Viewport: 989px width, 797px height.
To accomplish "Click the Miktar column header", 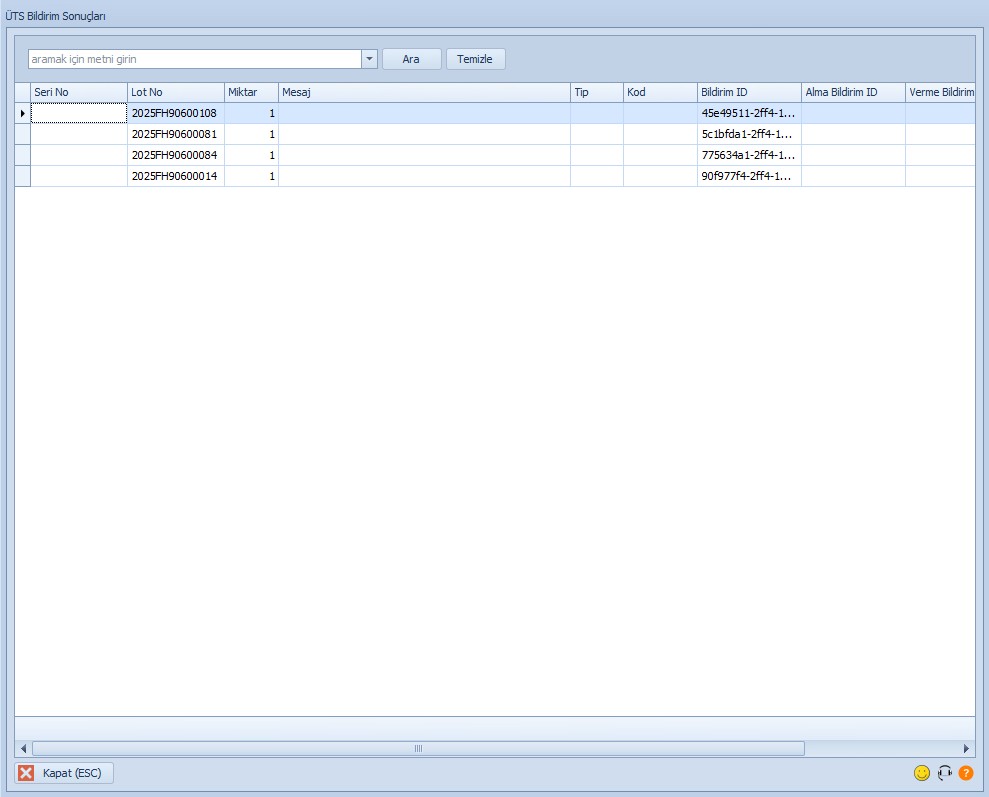I will [250, 92].
